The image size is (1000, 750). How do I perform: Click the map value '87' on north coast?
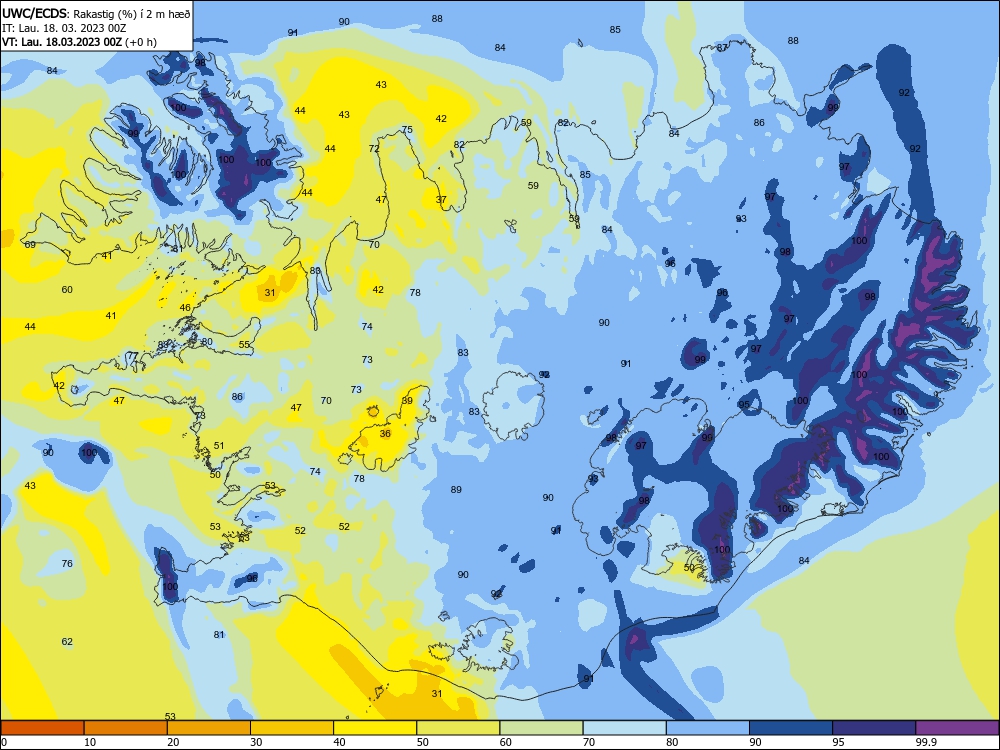tap(722, 48)
